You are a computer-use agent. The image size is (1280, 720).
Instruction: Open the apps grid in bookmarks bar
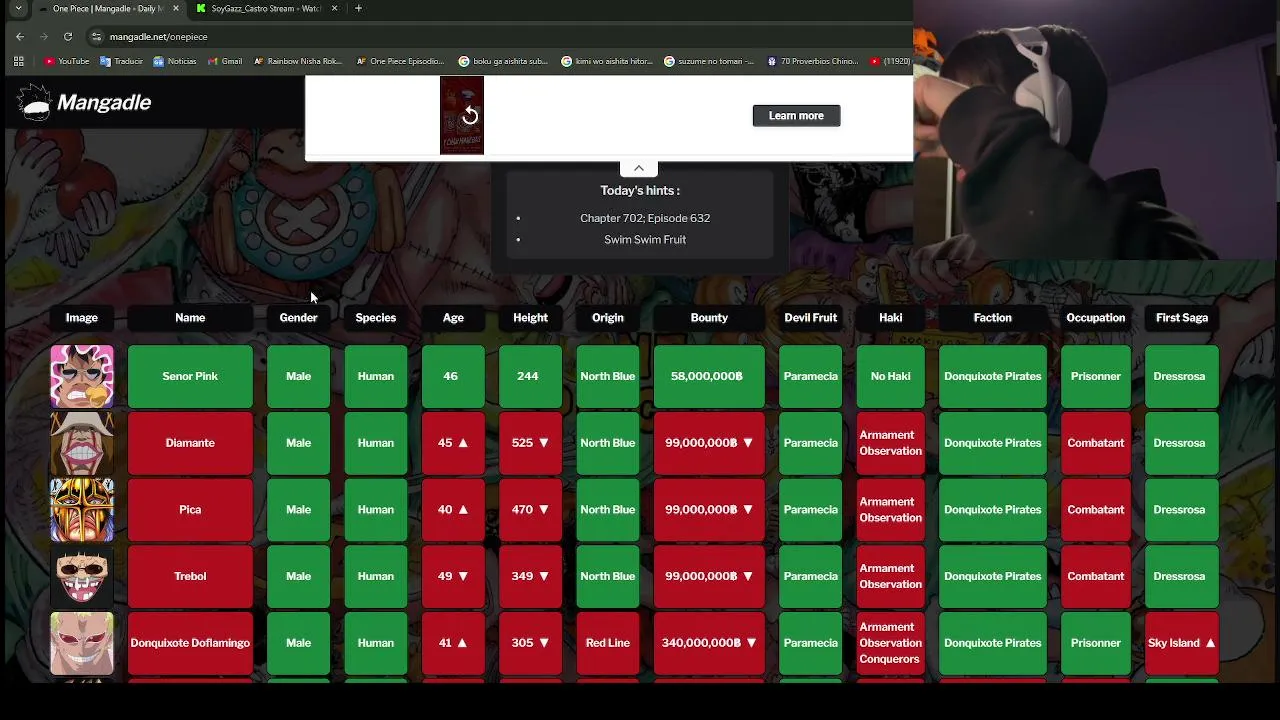pyautogui.click(x=18, y=61)
